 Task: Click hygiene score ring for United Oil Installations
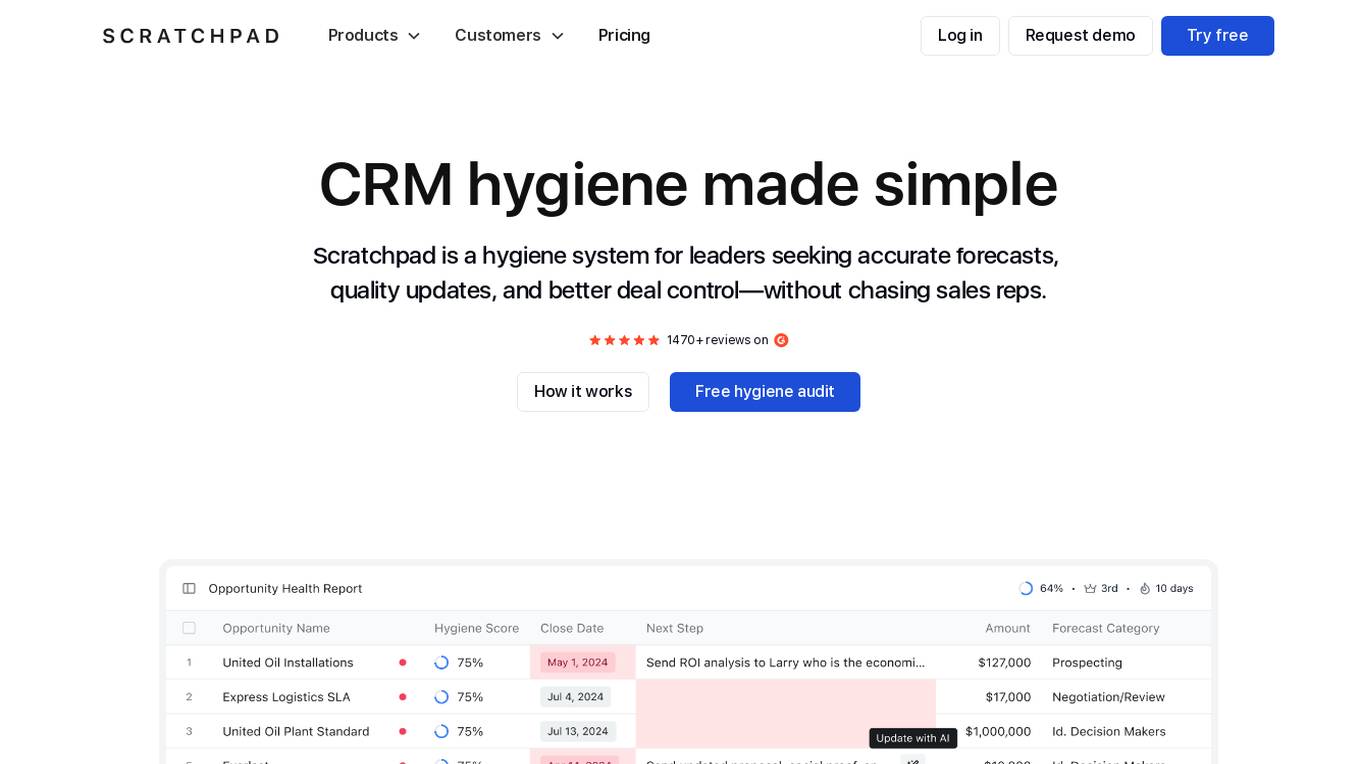click(x=441, y=662)
